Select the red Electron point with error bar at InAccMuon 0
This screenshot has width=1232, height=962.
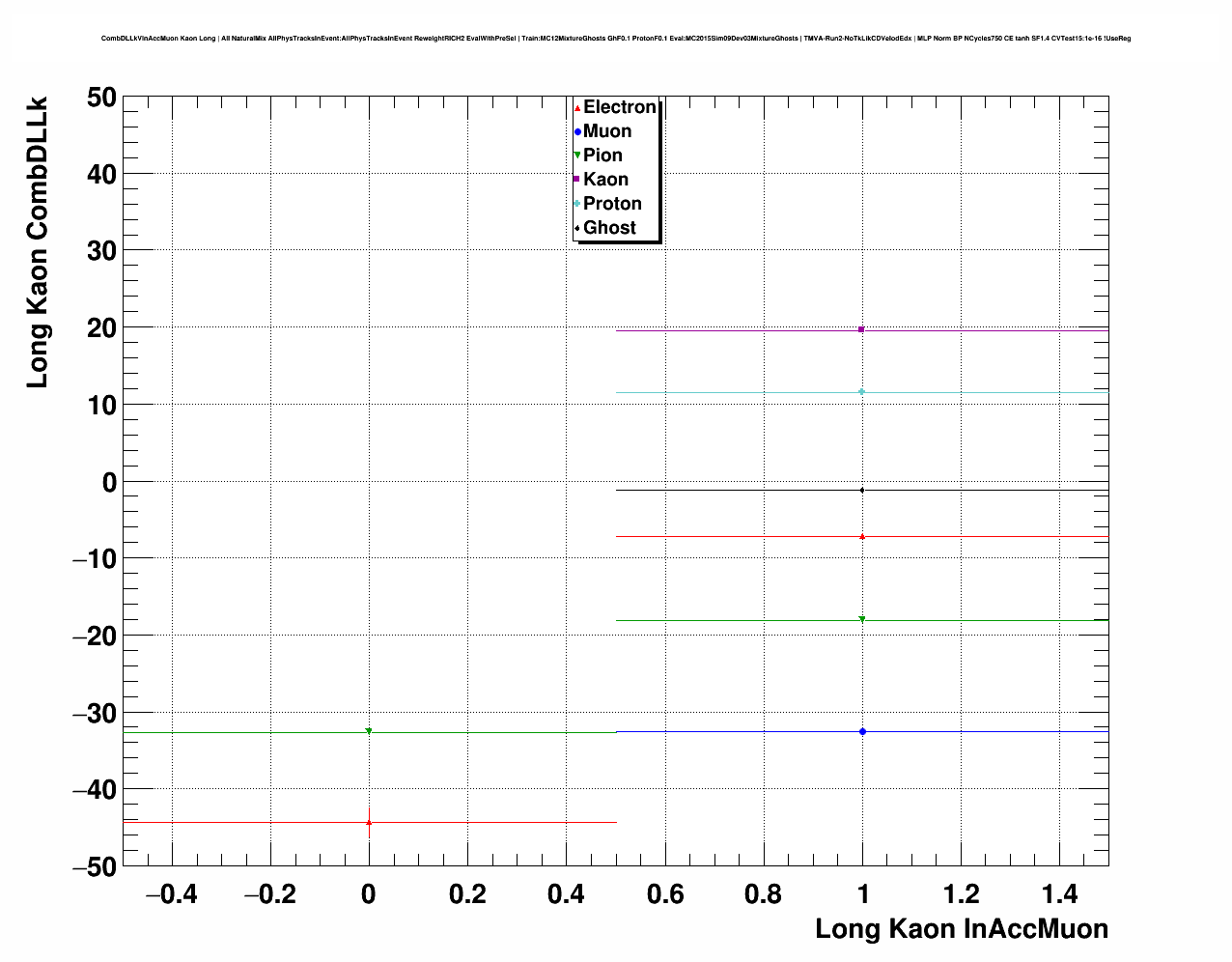(x=369, y=823)
